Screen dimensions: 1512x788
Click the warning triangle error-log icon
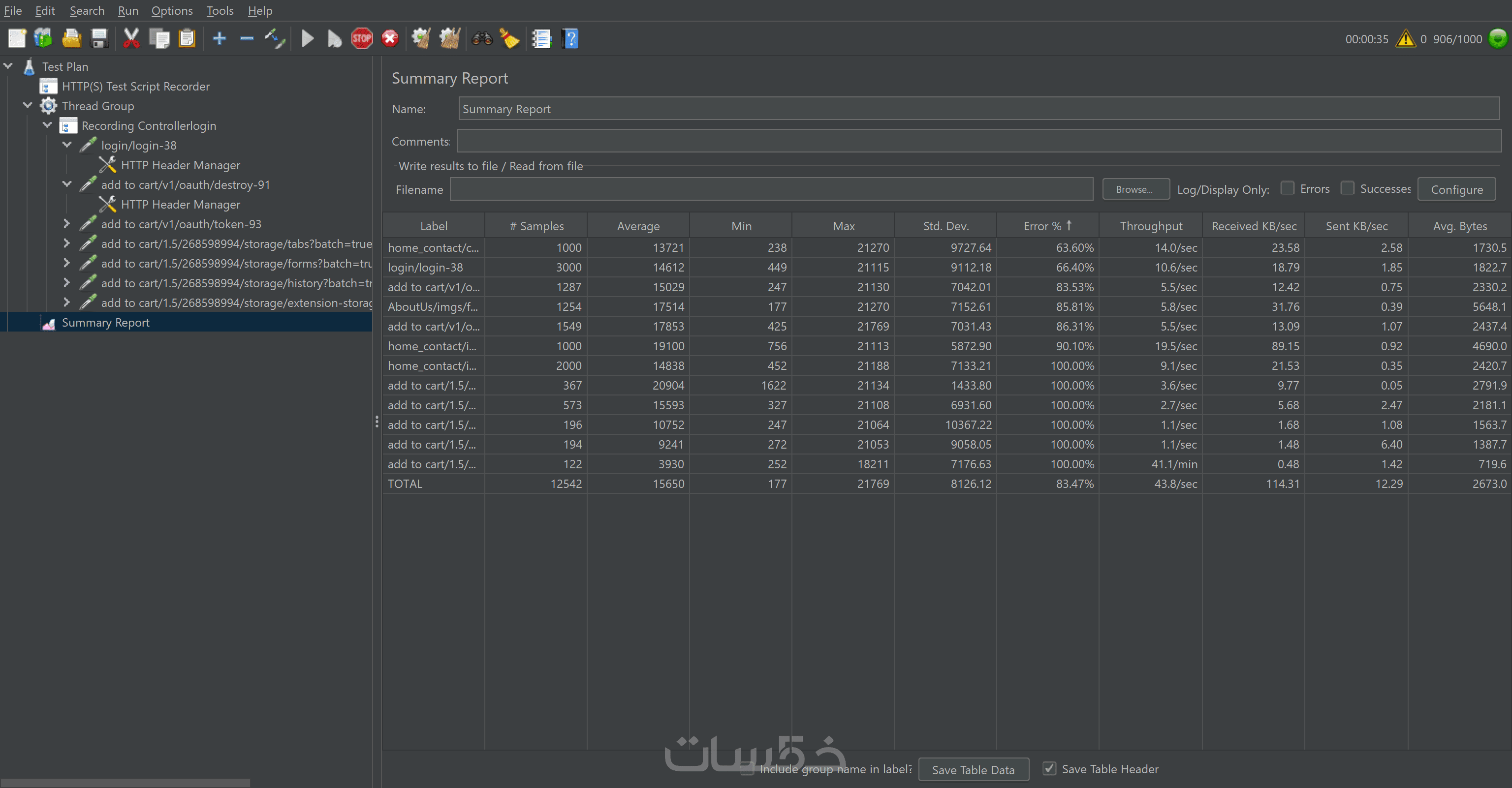pyautogui.click(x=1405, y=39)
